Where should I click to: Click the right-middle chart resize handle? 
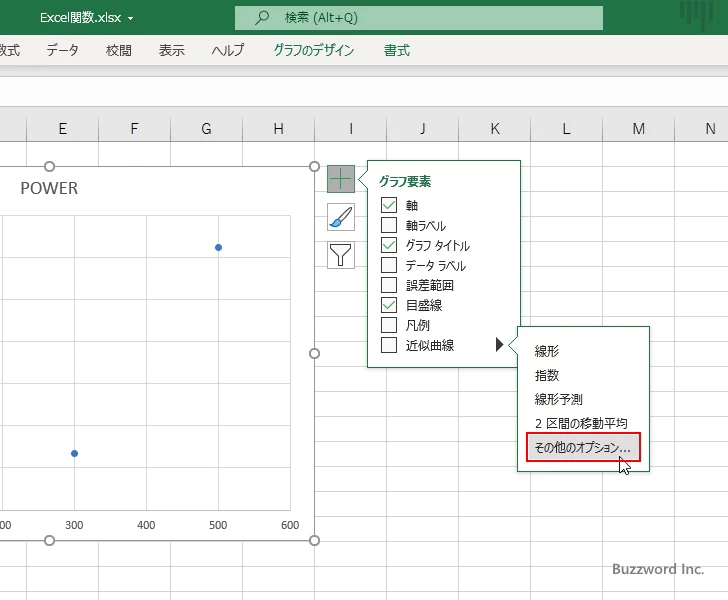point(314,353)
